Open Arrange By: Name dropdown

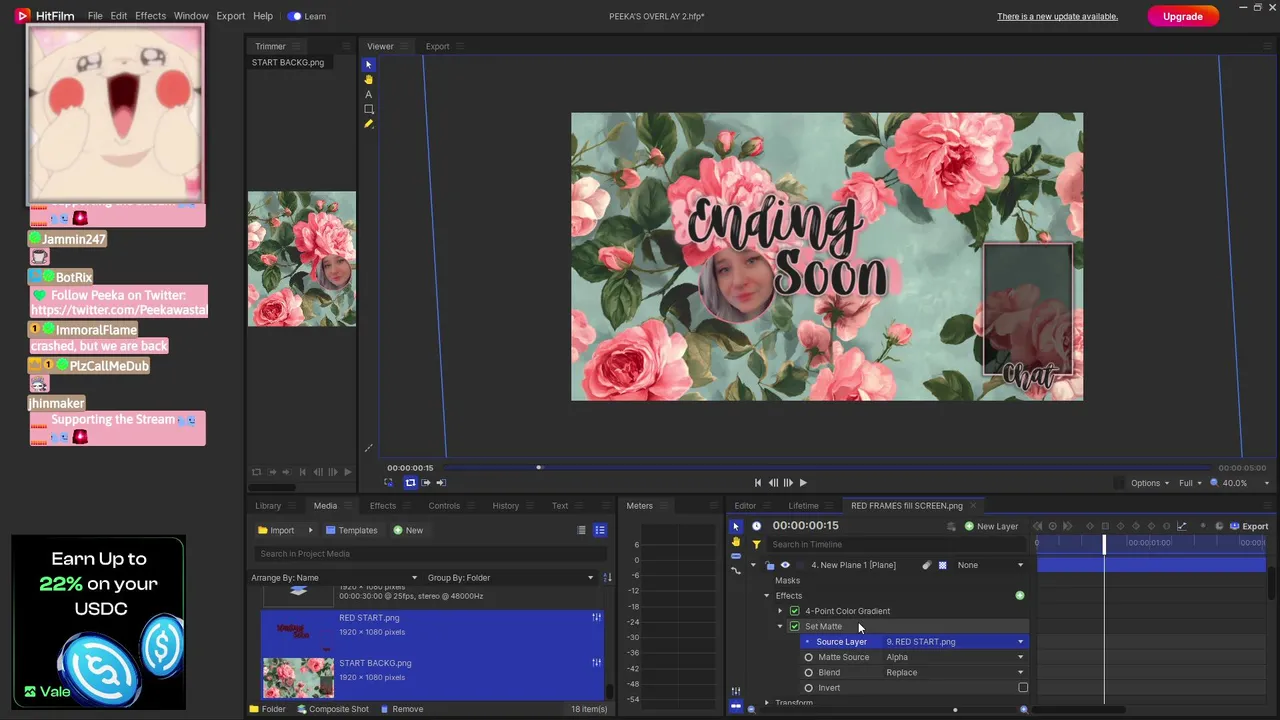click(x=334, y=578)
